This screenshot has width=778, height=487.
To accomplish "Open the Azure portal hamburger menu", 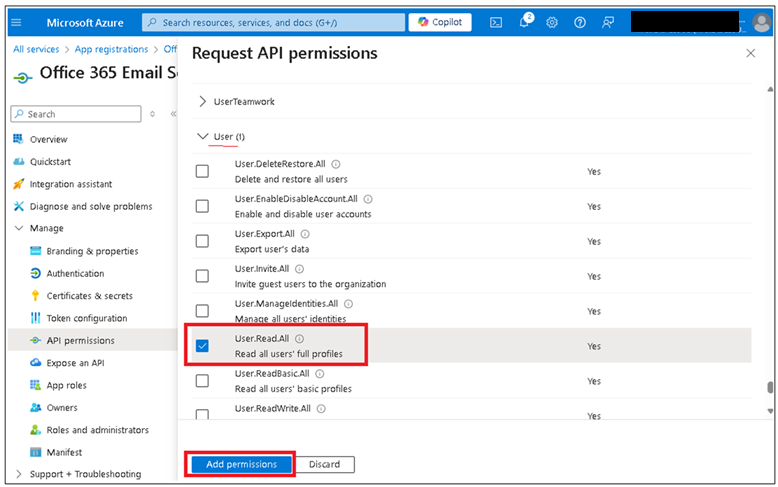I will pyautogui.click(x=16, y=22).
